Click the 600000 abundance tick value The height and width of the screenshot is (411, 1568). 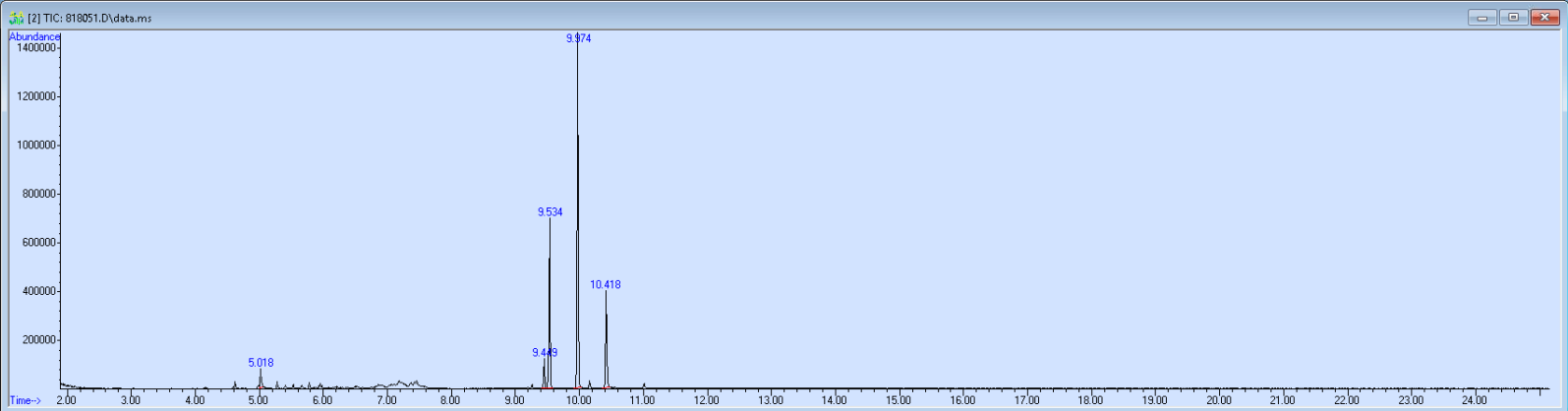click(37, 243)
